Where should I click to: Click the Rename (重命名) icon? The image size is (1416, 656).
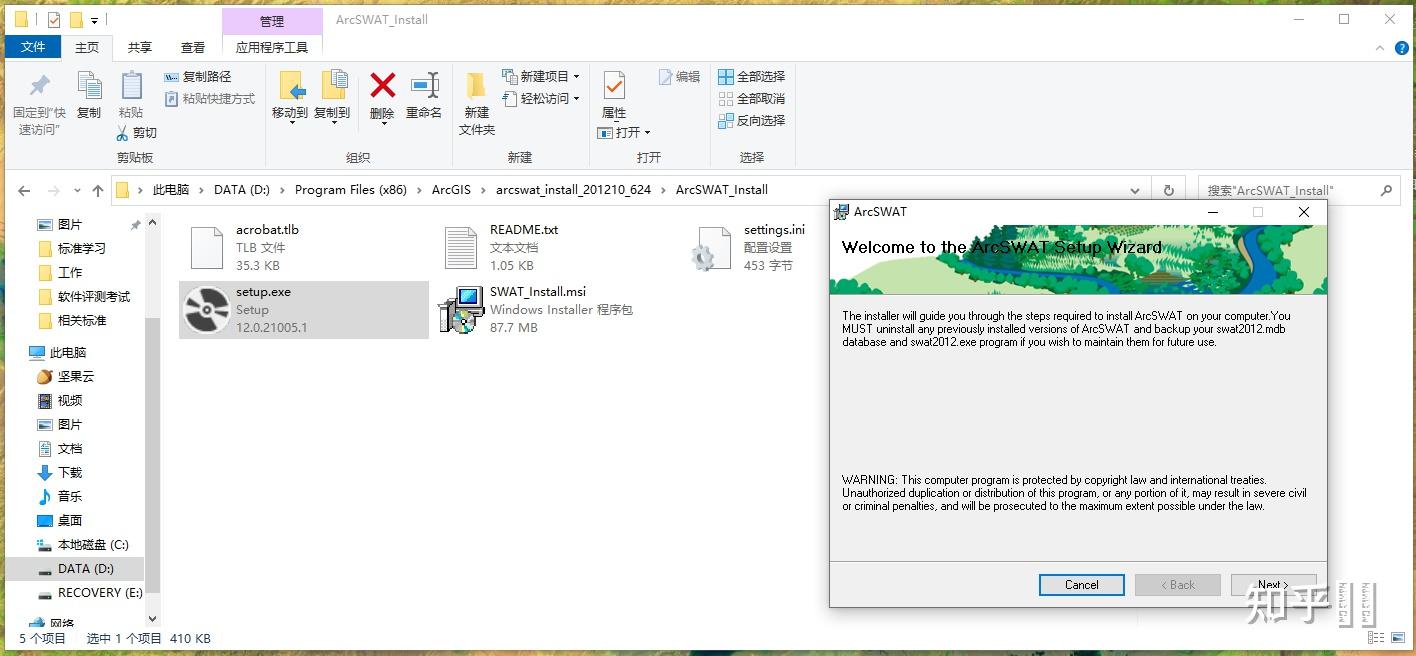[x=424, y=85]
